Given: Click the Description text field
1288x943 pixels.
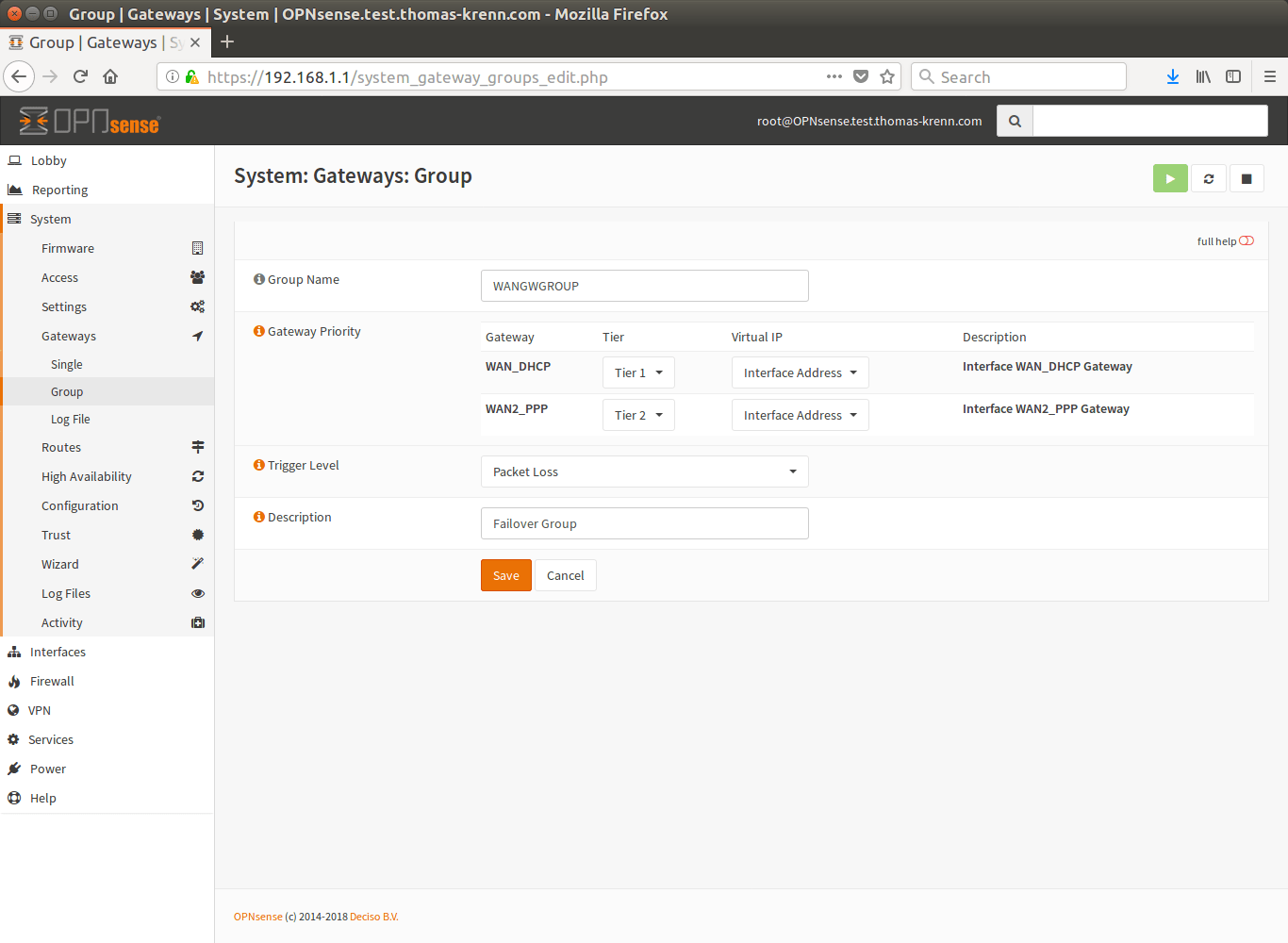Looking at the screenshot, I should (644, 523).
